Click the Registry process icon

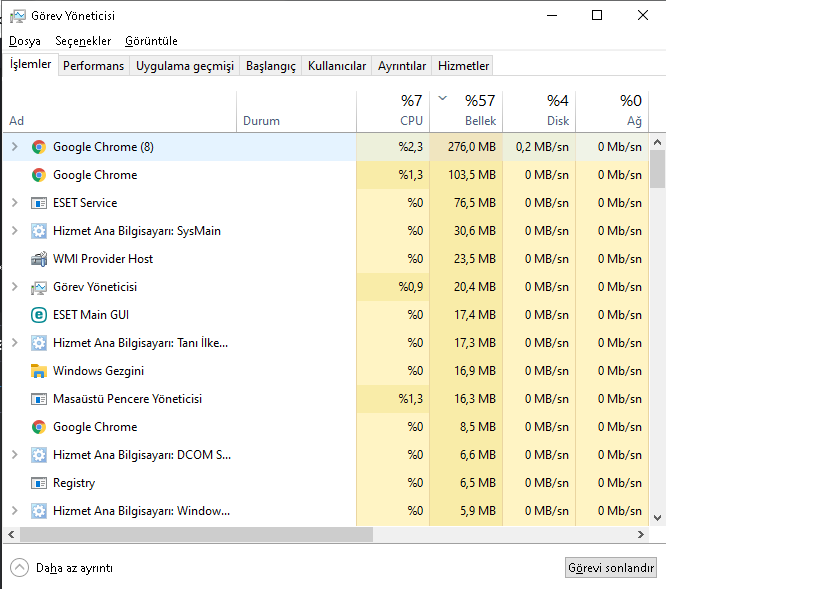tap(39, 483)
